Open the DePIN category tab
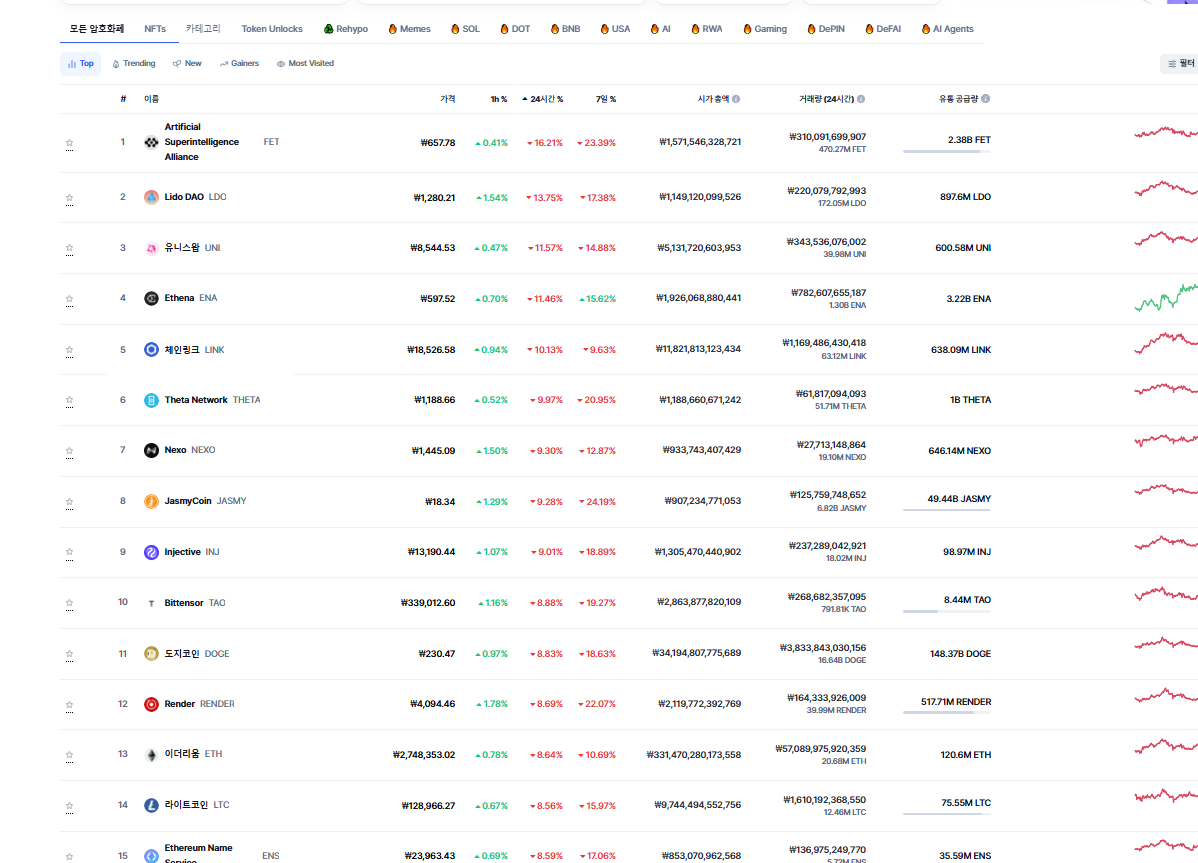 pyautogui.click(x=826, y=29)
